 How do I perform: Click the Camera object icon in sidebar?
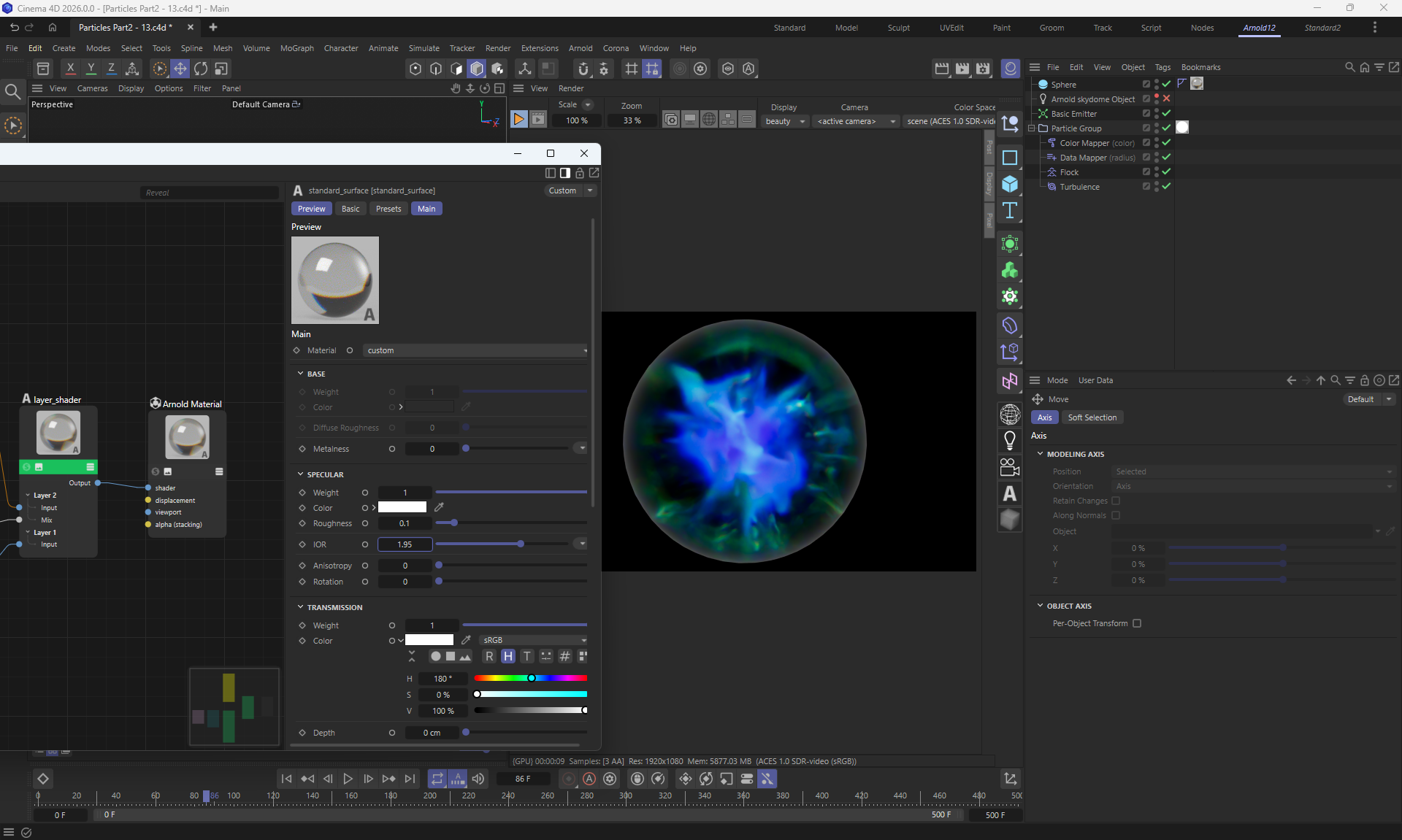tap(1010, 467)
